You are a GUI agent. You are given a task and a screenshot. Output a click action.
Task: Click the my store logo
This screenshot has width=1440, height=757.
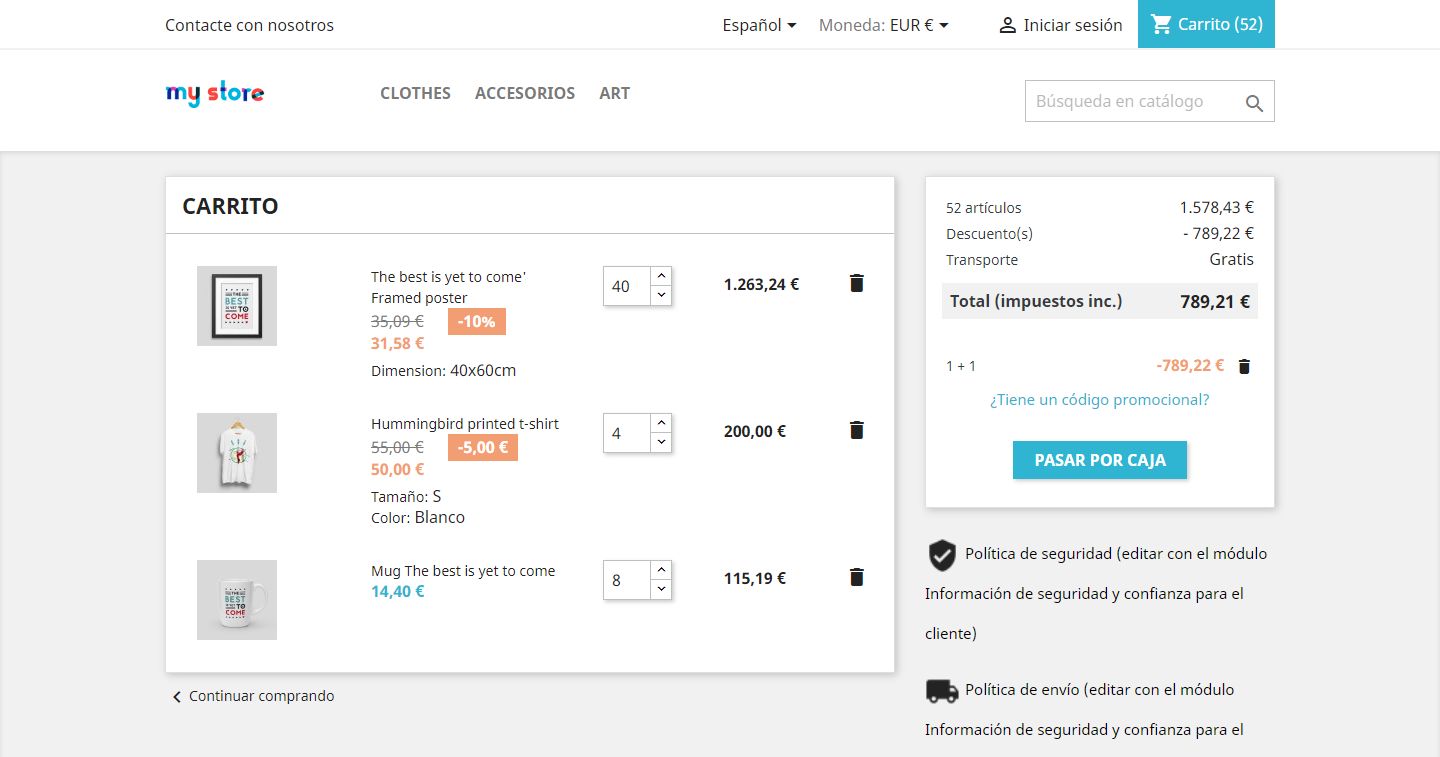tap(215, 94)
